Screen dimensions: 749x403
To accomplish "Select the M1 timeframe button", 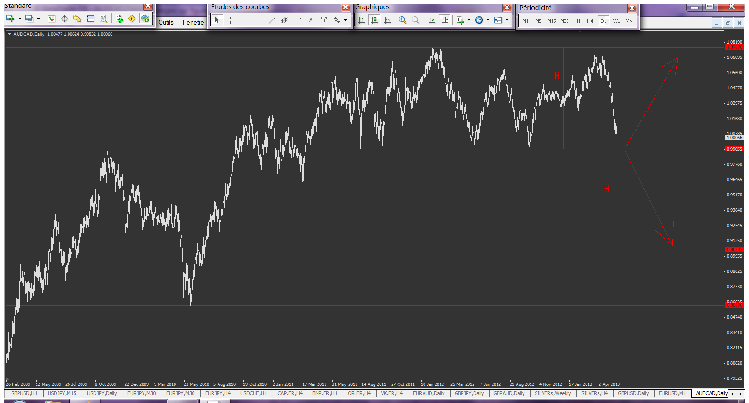I will [525, 21].
